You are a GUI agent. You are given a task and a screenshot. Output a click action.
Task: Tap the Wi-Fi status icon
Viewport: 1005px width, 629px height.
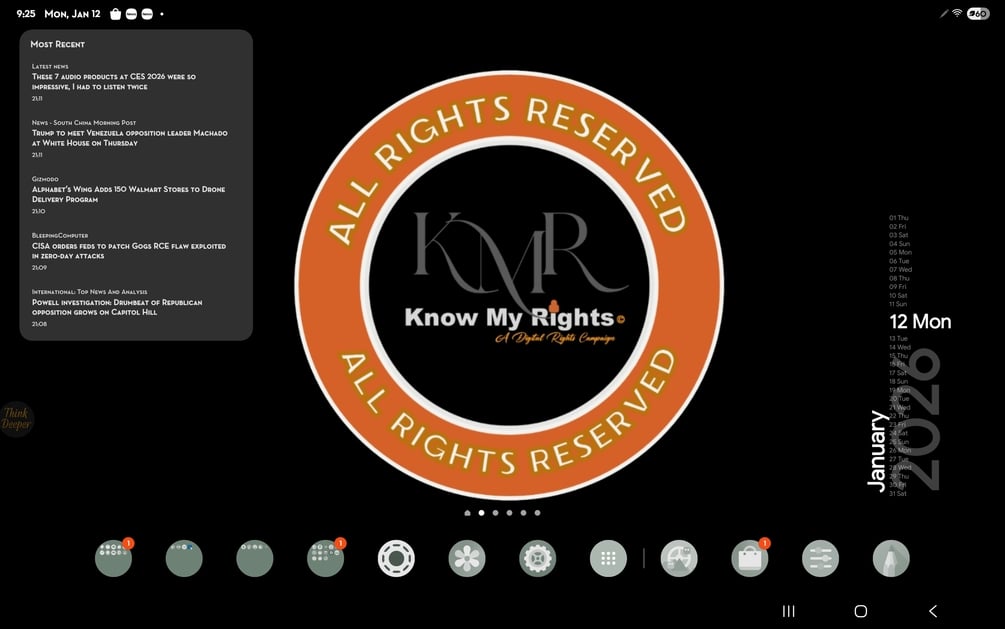957,13
